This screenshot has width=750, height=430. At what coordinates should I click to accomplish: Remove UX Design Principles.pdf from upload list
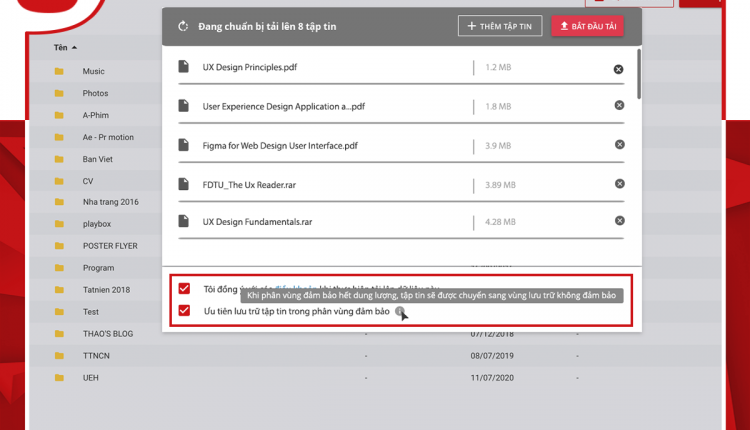pyautogui.click(x=618, y=69)
